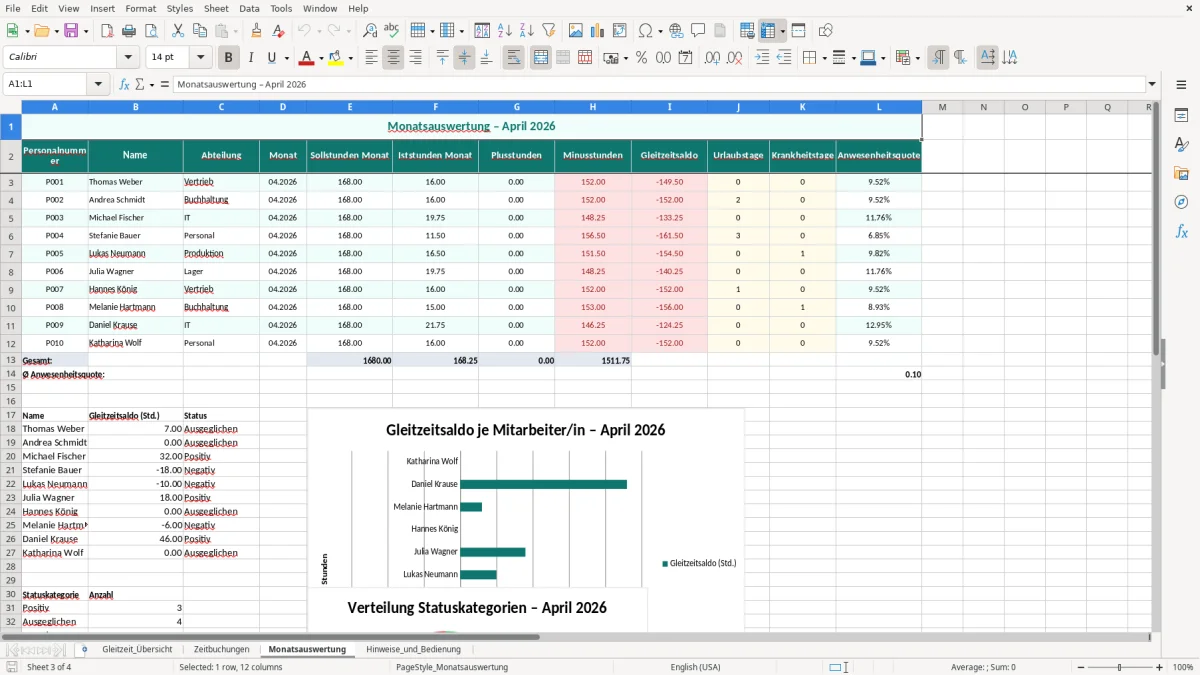
Task: Click the AutoFilter funnel icon
Action: [549, 31]
